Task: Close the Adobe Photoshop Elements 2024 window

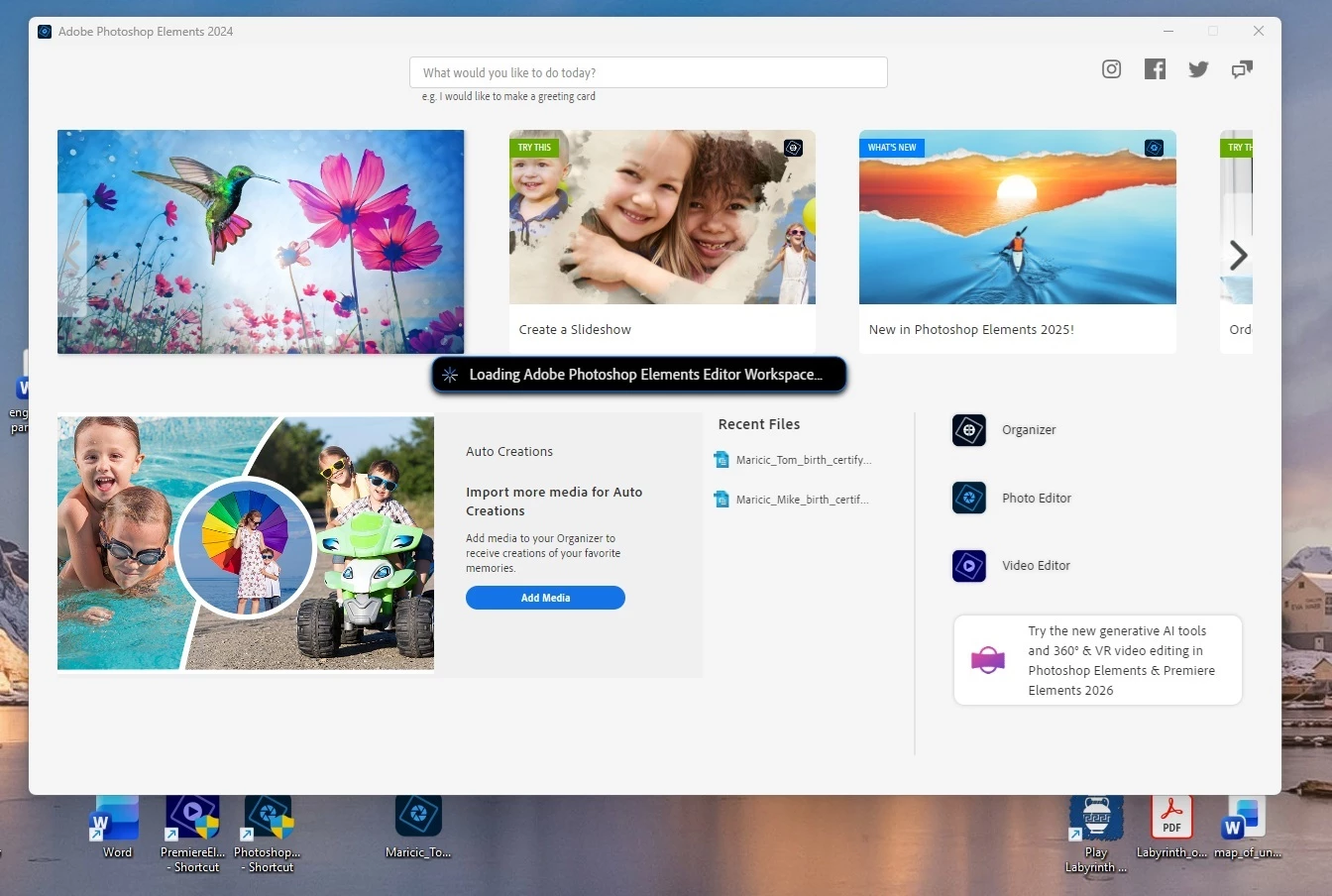Action: pyautogui.click(x=1259, y=31)
